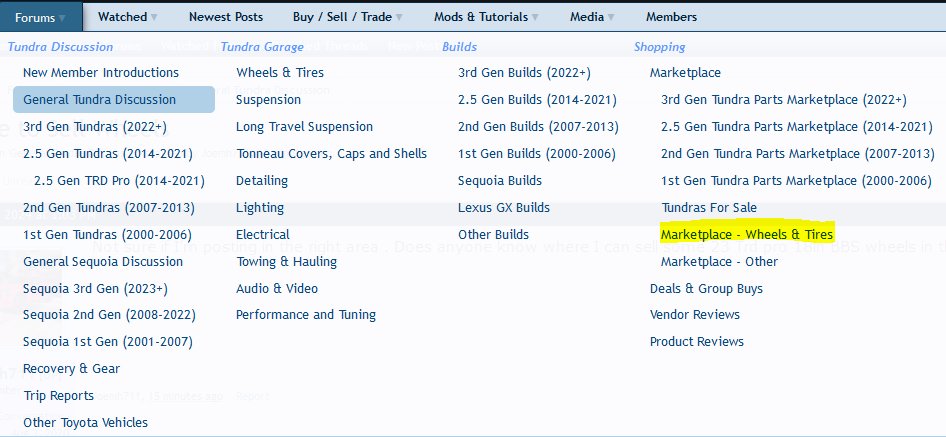Open Long Travel Suspension forum
This screenshot has width=946, height=437.
click(x=304, y=126)
